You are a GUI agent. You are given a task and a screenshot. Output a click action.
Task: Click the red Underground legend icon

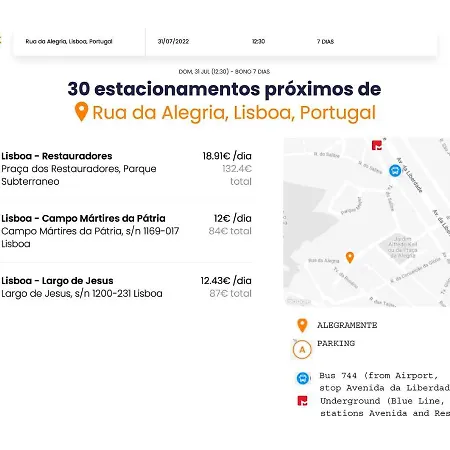tap(302, 401)
